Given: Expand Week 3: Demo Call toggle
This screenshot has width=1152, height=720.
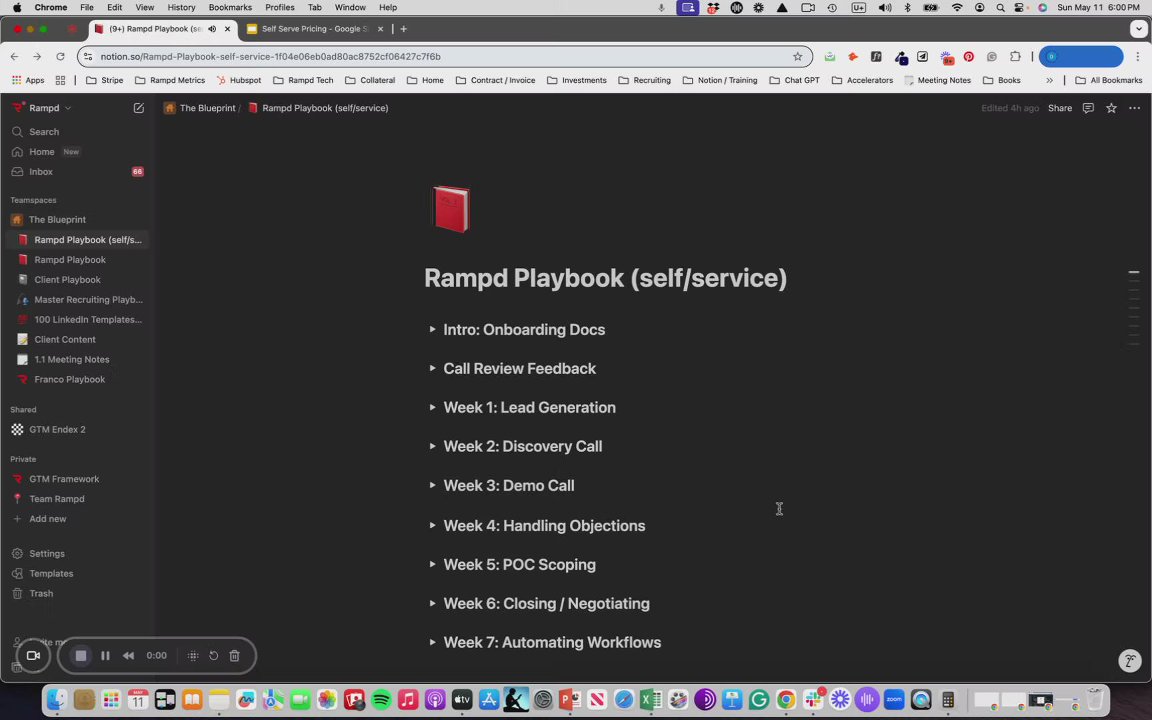Looking at the screenshot, I should coord(432,485).
